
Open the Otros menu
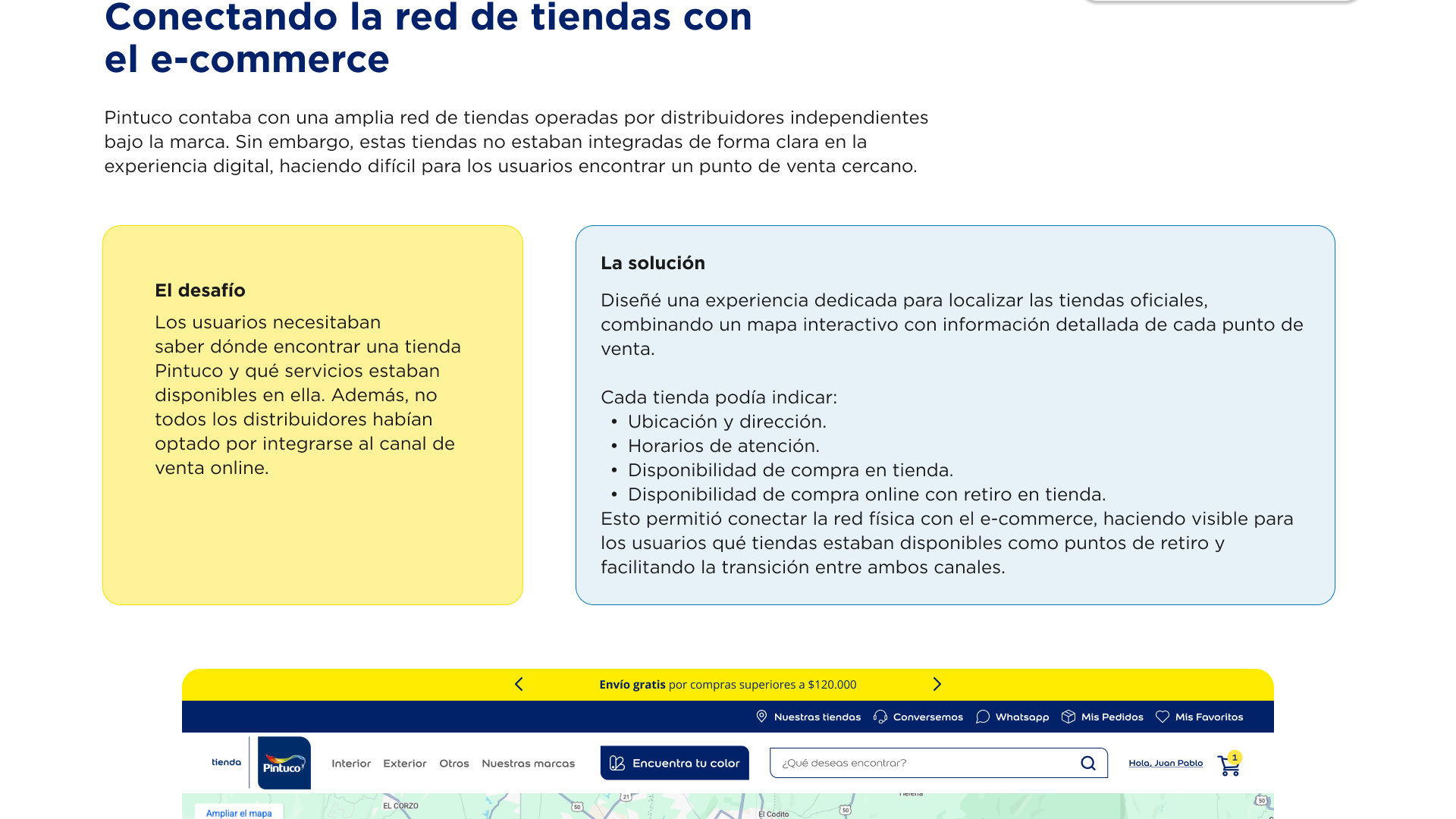(x=454, y=764)
